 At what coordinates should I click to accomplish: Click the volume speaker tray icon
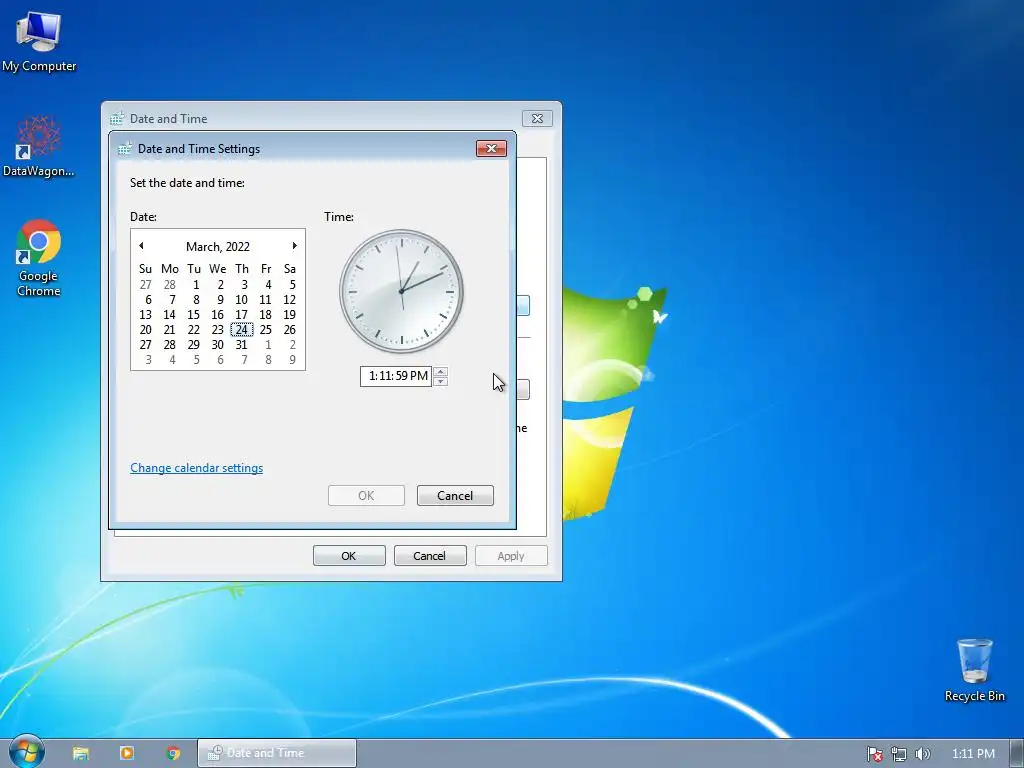pyautogui.click(x=922, y=754)
